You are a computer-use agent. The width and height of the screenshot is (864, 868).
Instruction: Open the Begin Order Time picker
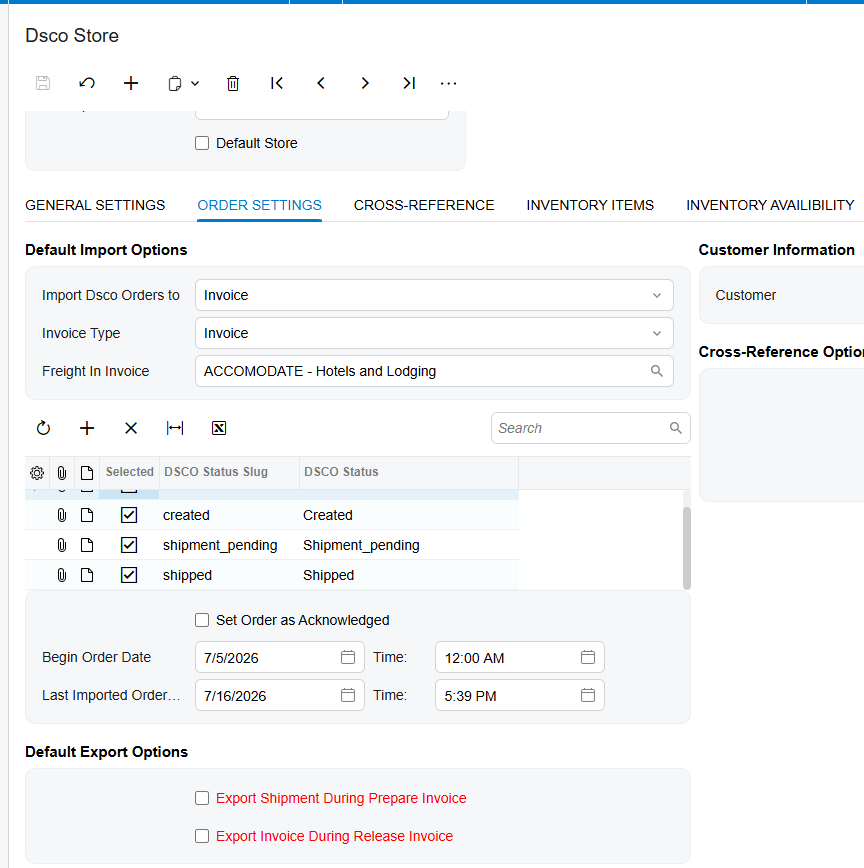point(588,657)
